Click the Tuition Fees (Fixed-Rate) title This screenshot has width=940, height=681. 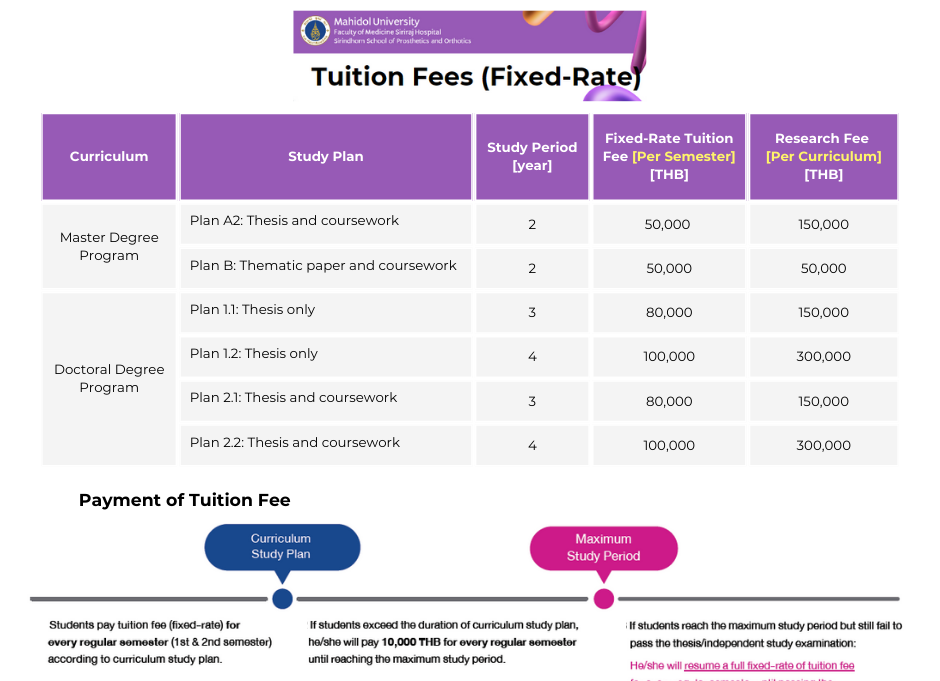(476, 77)
